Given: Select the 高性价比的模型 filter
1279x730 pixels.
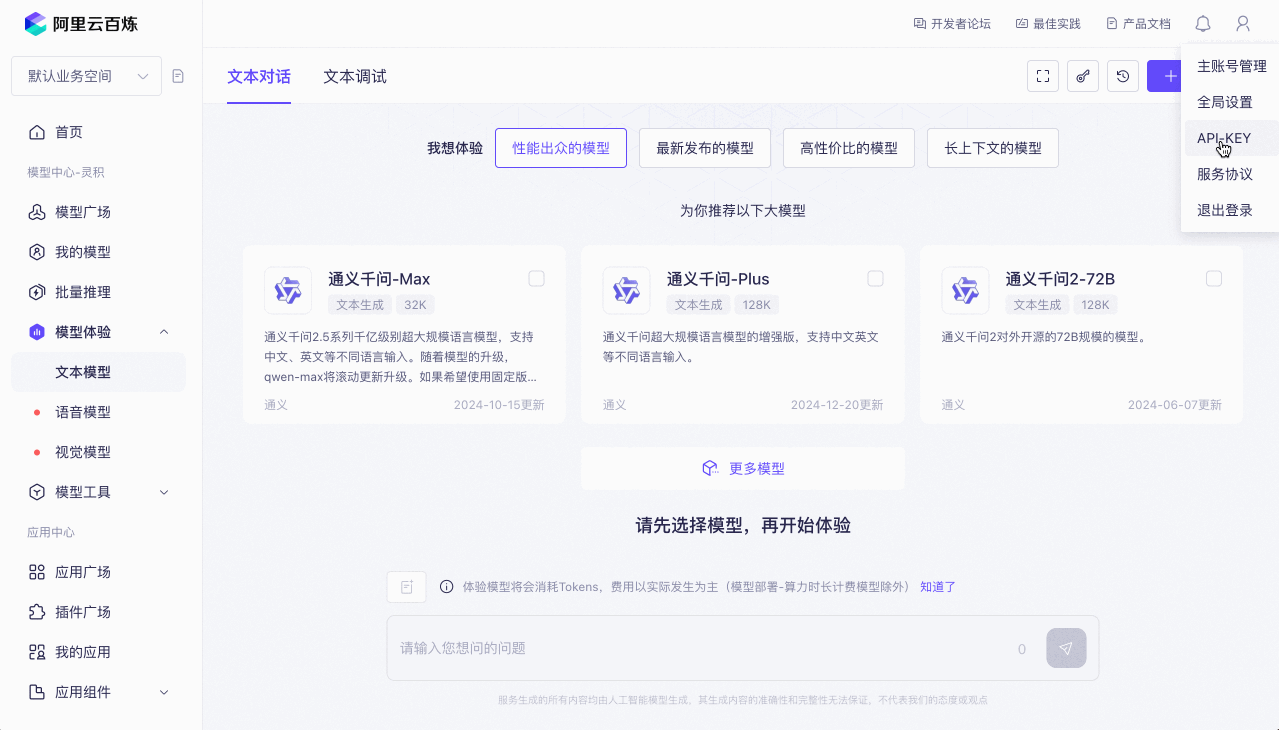Looking at the screenshot, I should pos(849,148).
